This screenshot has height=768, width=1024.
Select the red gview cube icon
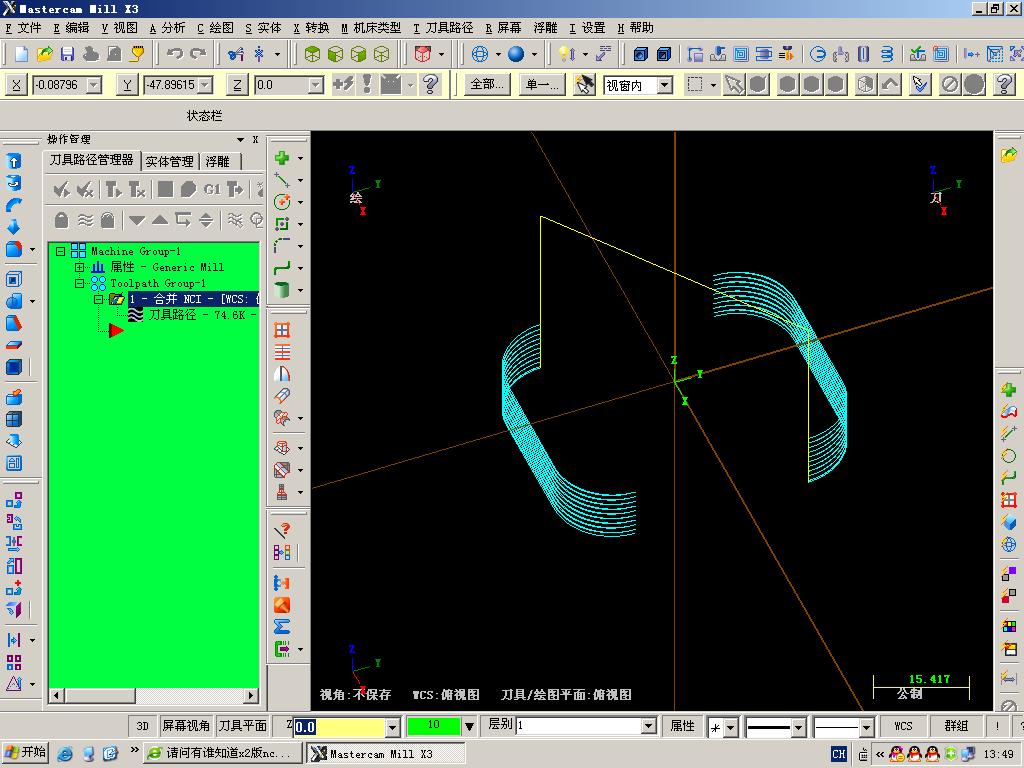coord(423,54)
